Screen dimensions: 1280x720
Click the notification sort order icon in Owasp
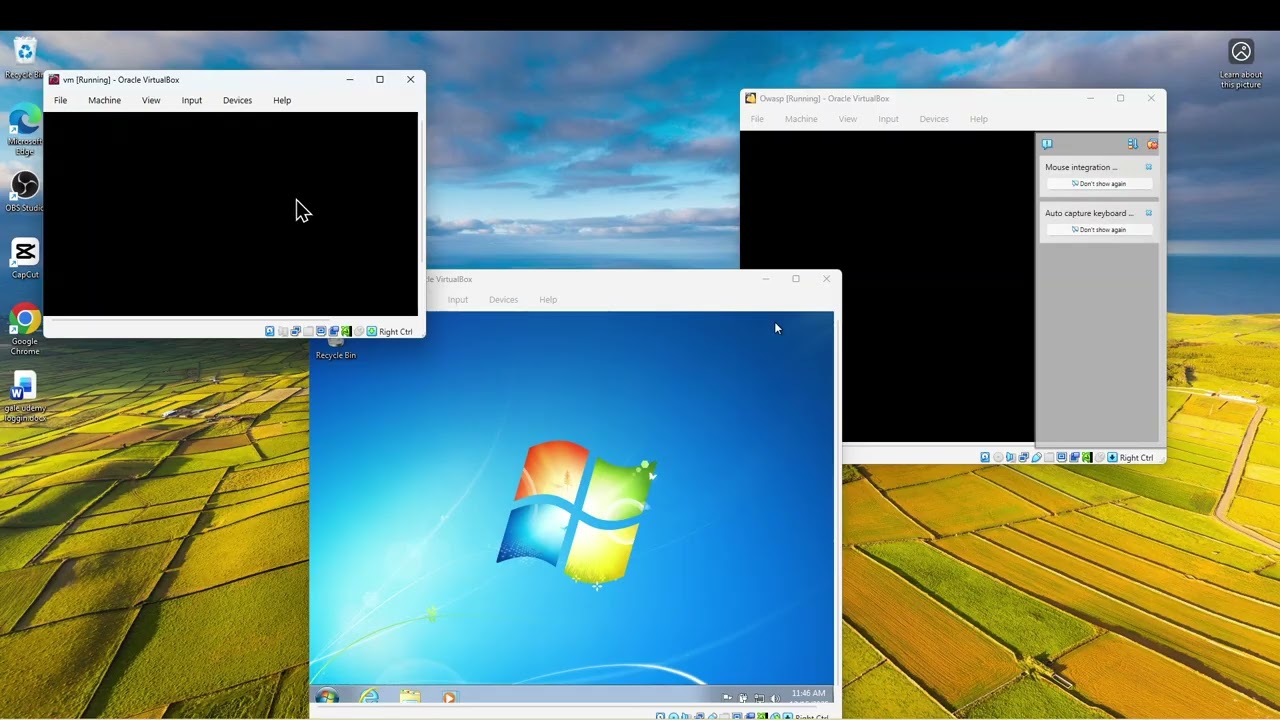pyautogui.click(x=1133, y=144)
